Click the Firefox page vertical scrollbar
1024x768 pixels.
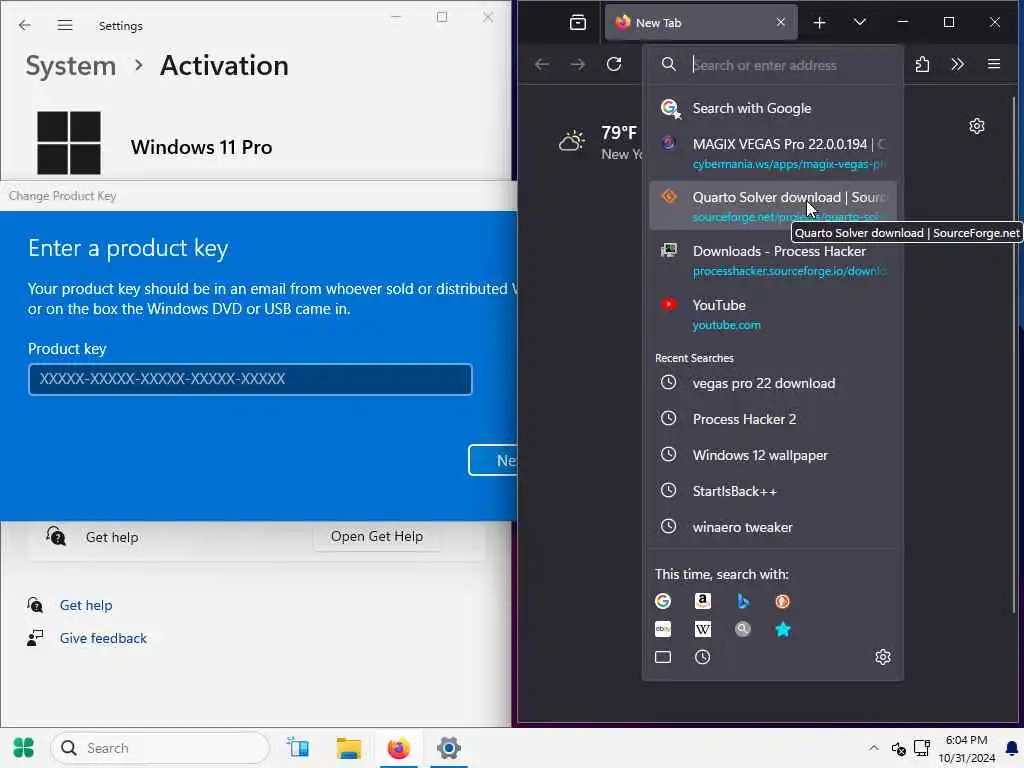click(x=1014, y=353)
